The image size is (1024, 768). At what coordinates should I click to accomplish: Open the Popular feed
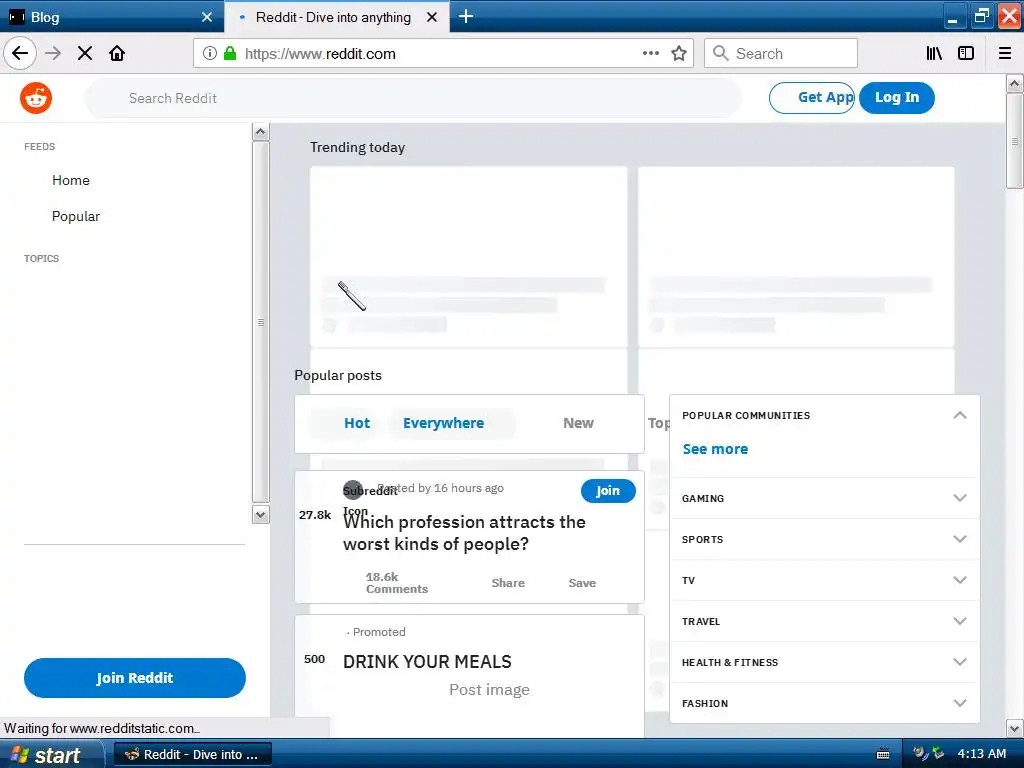point(76,216)
